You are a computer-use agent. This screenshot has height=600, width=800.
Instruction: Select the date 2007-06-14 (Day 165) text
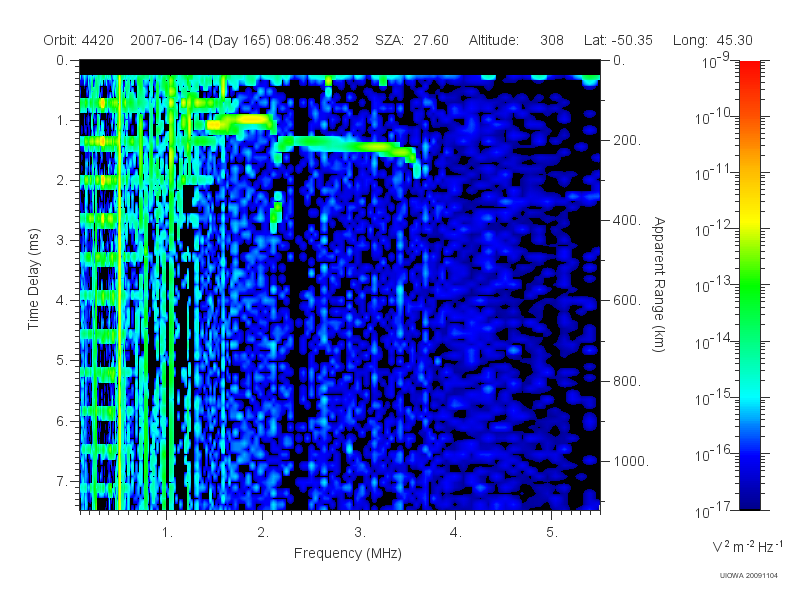coord(200,40)
